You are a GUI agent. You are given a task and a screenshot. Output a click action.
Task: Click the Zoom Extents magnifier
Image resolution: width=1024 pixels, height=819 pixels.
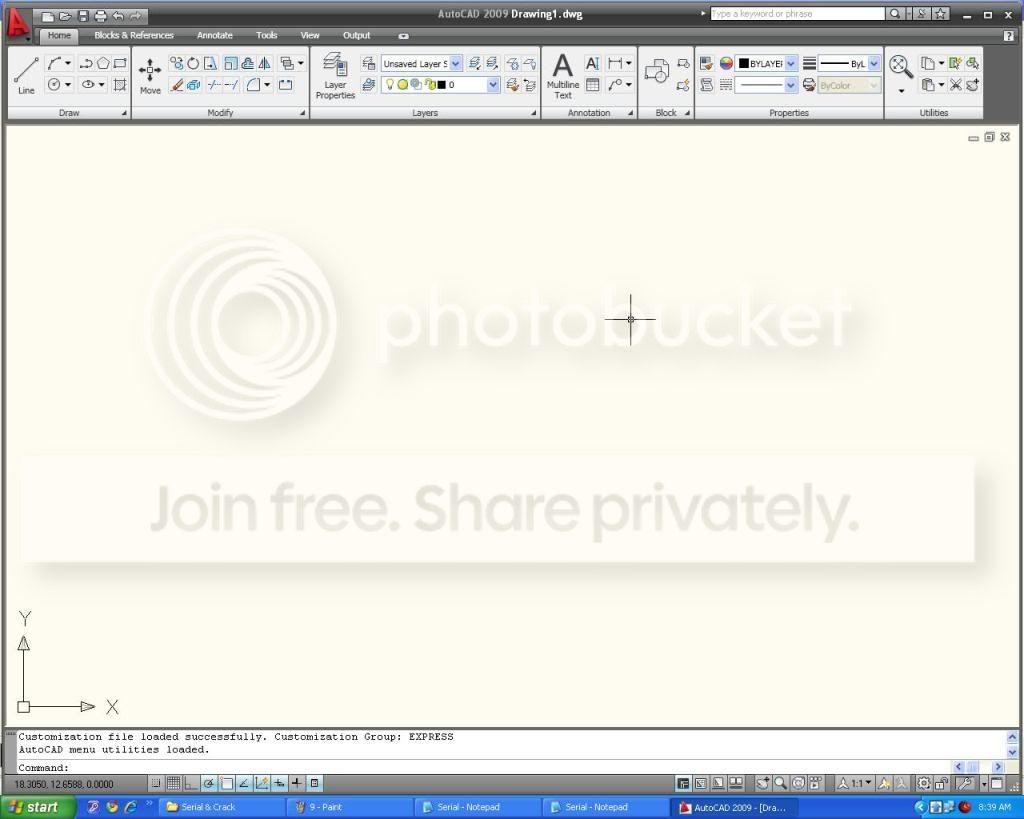901,67
